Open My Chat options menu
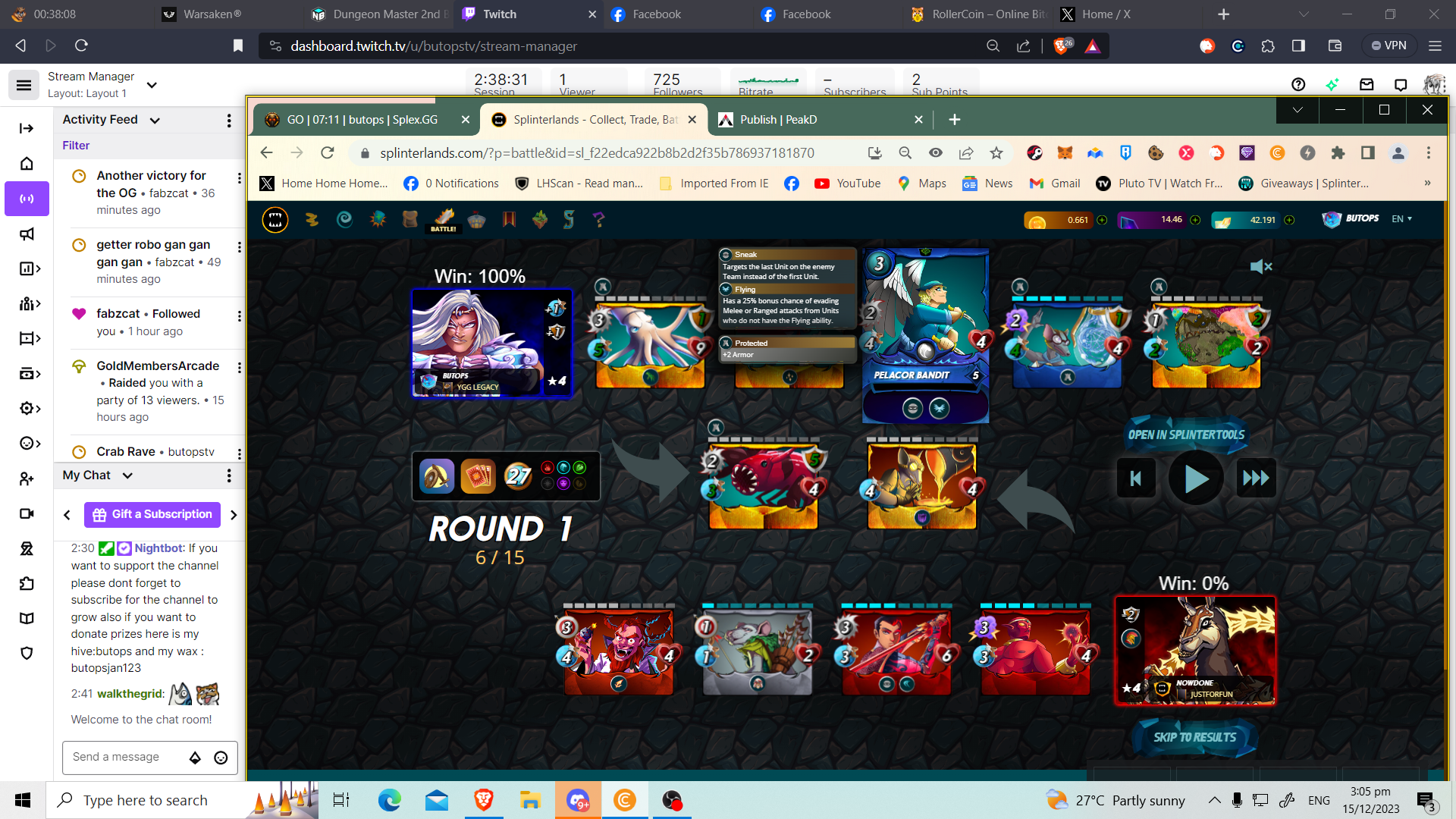This screenshot has width=1456, height=819. pos(229,475)
